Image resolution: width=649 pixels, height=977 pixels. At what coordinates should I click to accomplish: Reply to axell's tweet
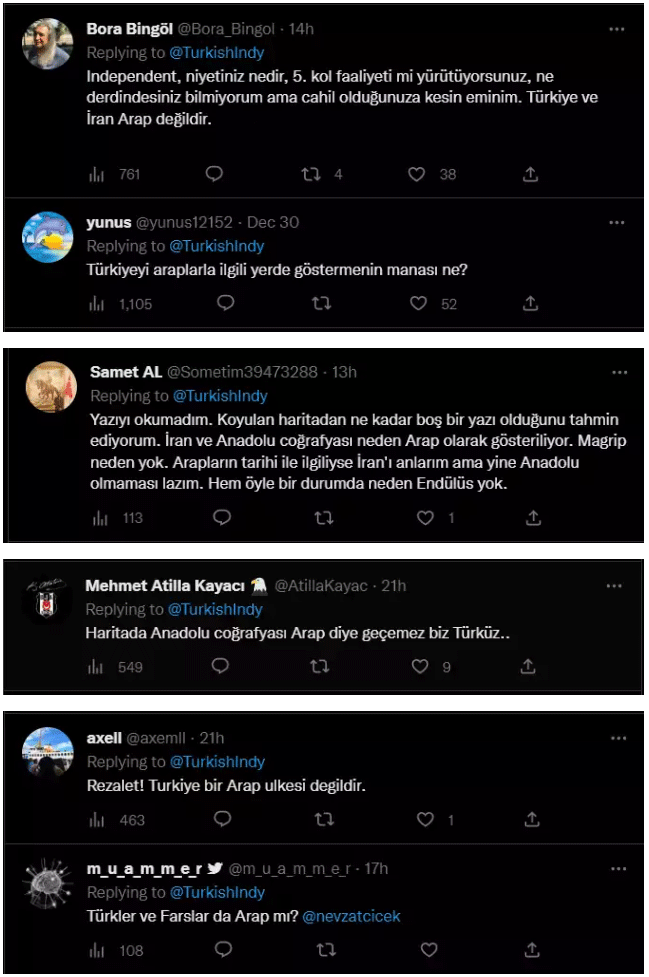click(x=223, y=819)
